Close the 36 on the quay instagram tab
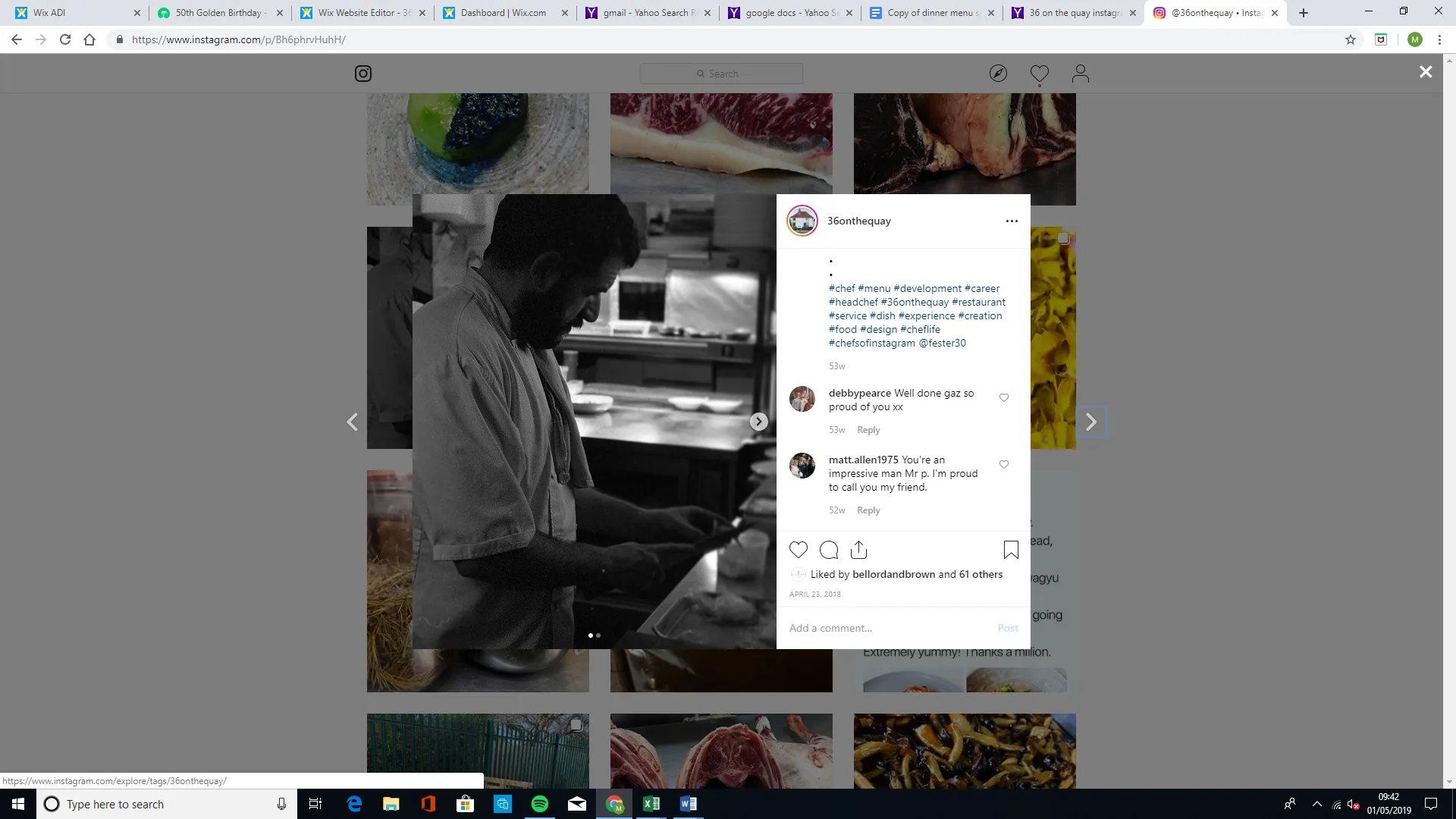The height and width of the screenshot is (819, 1456). point(1133,13)
